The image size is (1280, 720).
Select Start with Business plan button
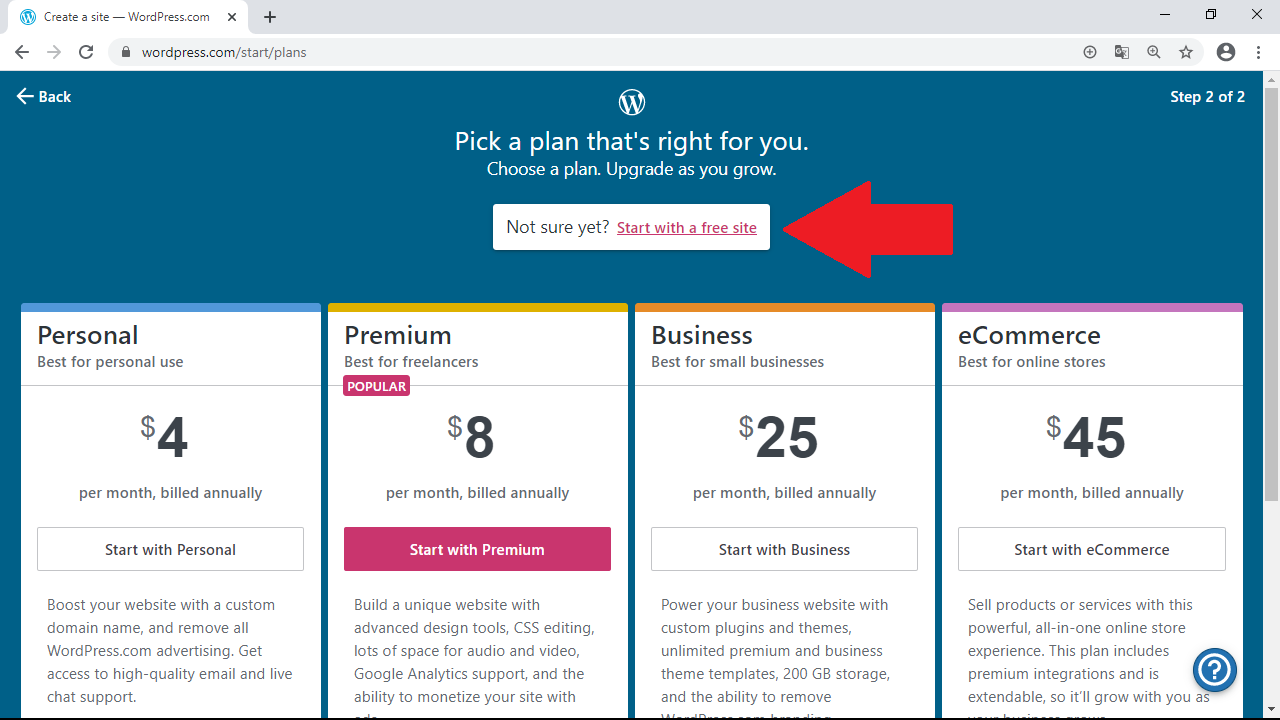784,549
